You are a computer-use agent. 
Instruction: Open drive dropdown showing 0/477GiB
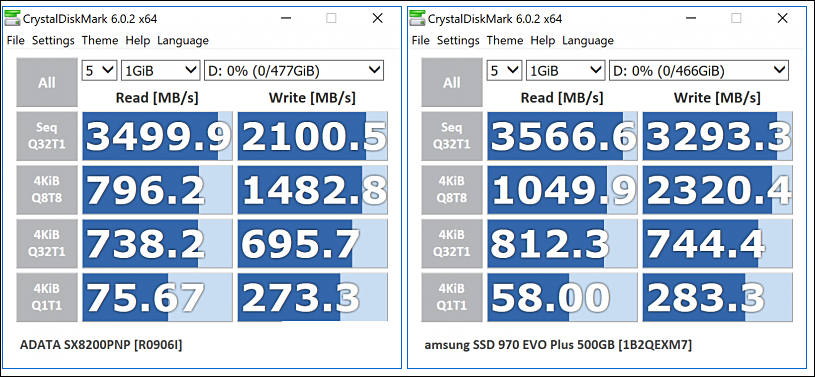point(294,70)
